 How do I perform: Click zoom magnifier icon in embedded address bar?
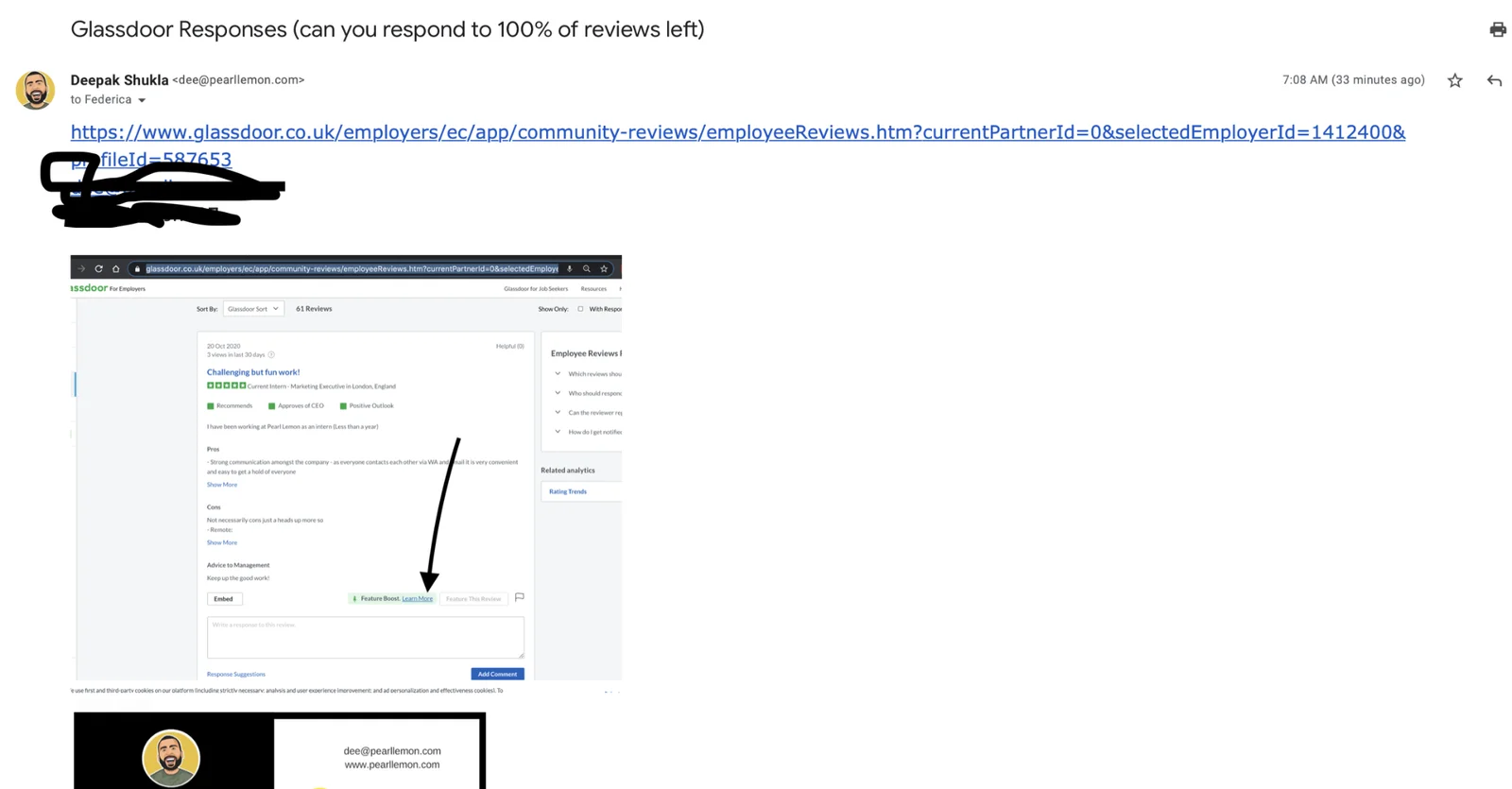(587, 268)
